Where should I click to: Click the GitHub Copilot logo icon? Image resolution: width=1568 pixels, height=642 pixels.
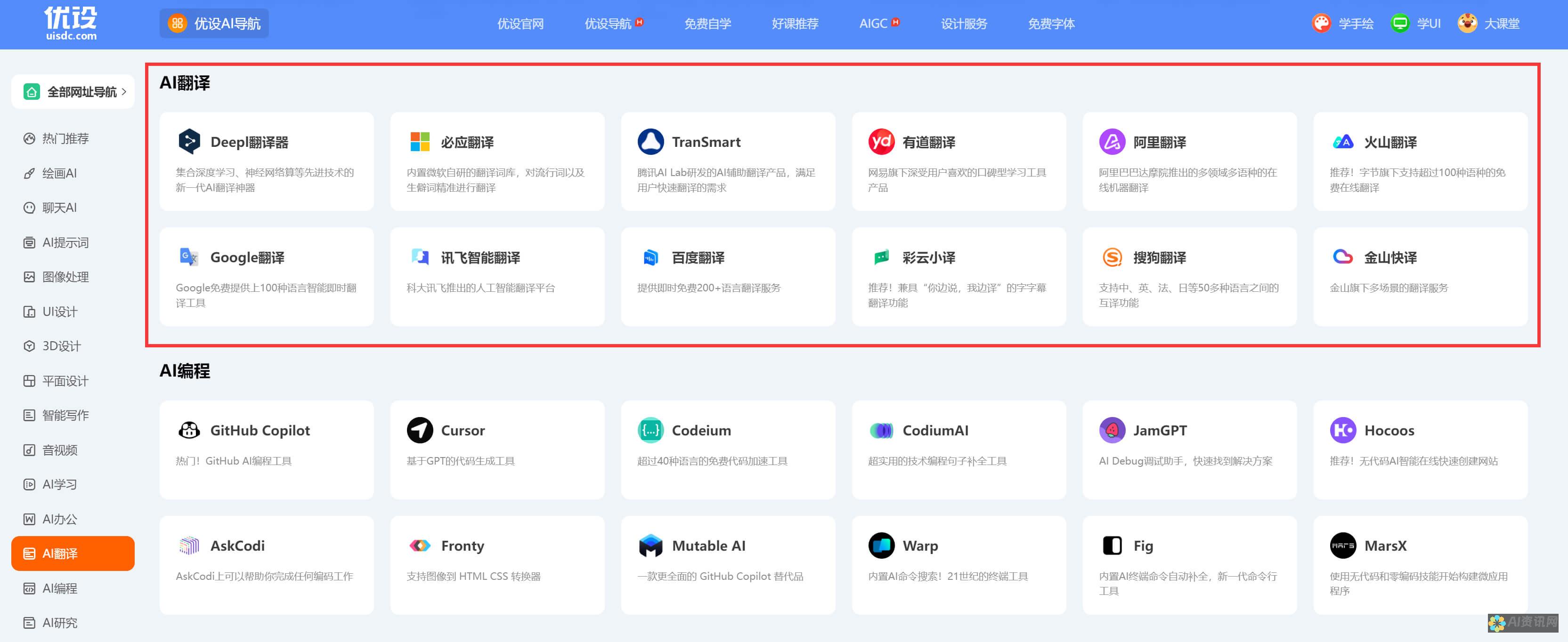189,430
